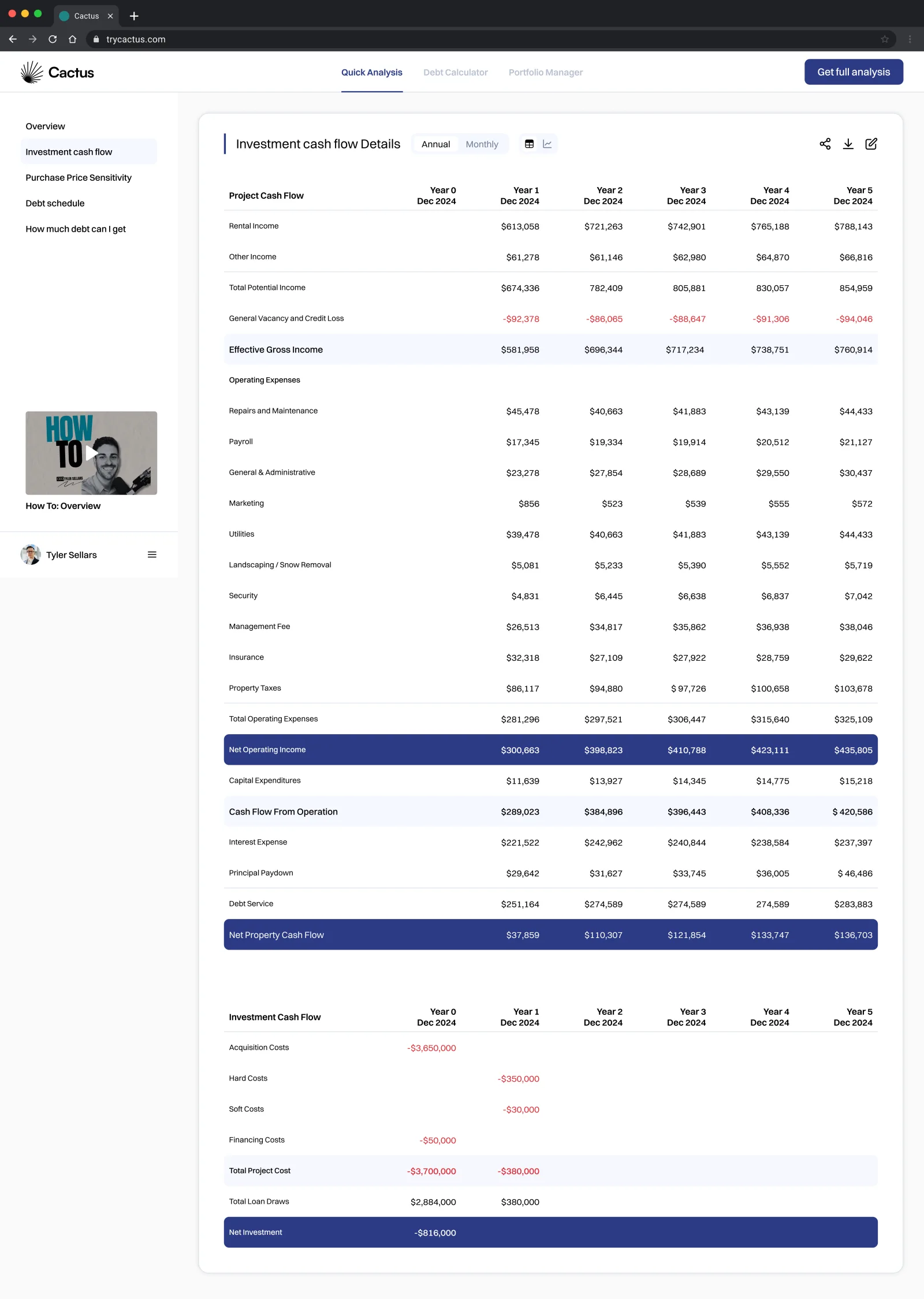Click Investment Cash Flow table header
The width and height of the screenshot is (924, 1299).
click(274, 1017)
